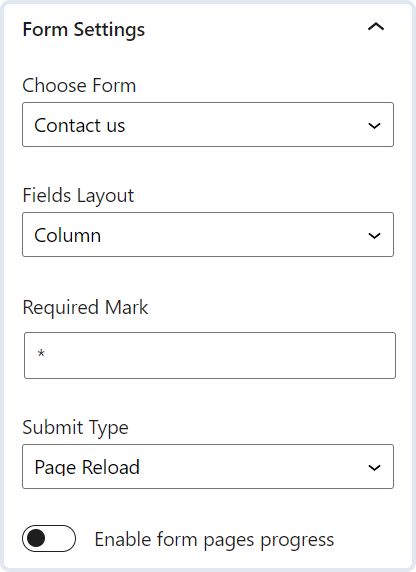Click the Form Settings panel heading
The image size is (416, 572).
coord(84,29)
